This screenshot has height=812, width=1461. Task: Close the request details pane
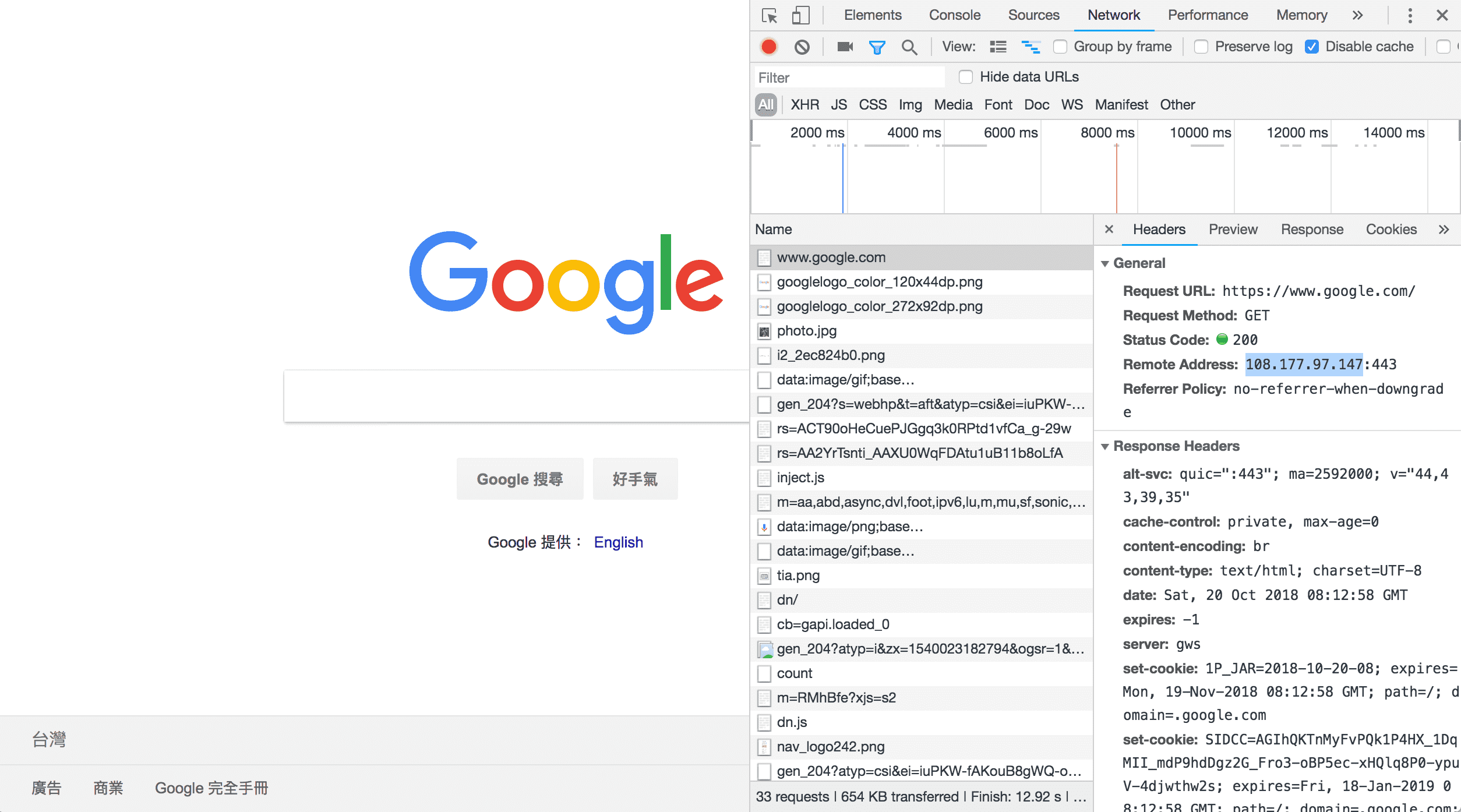(x=1109, y=229)
